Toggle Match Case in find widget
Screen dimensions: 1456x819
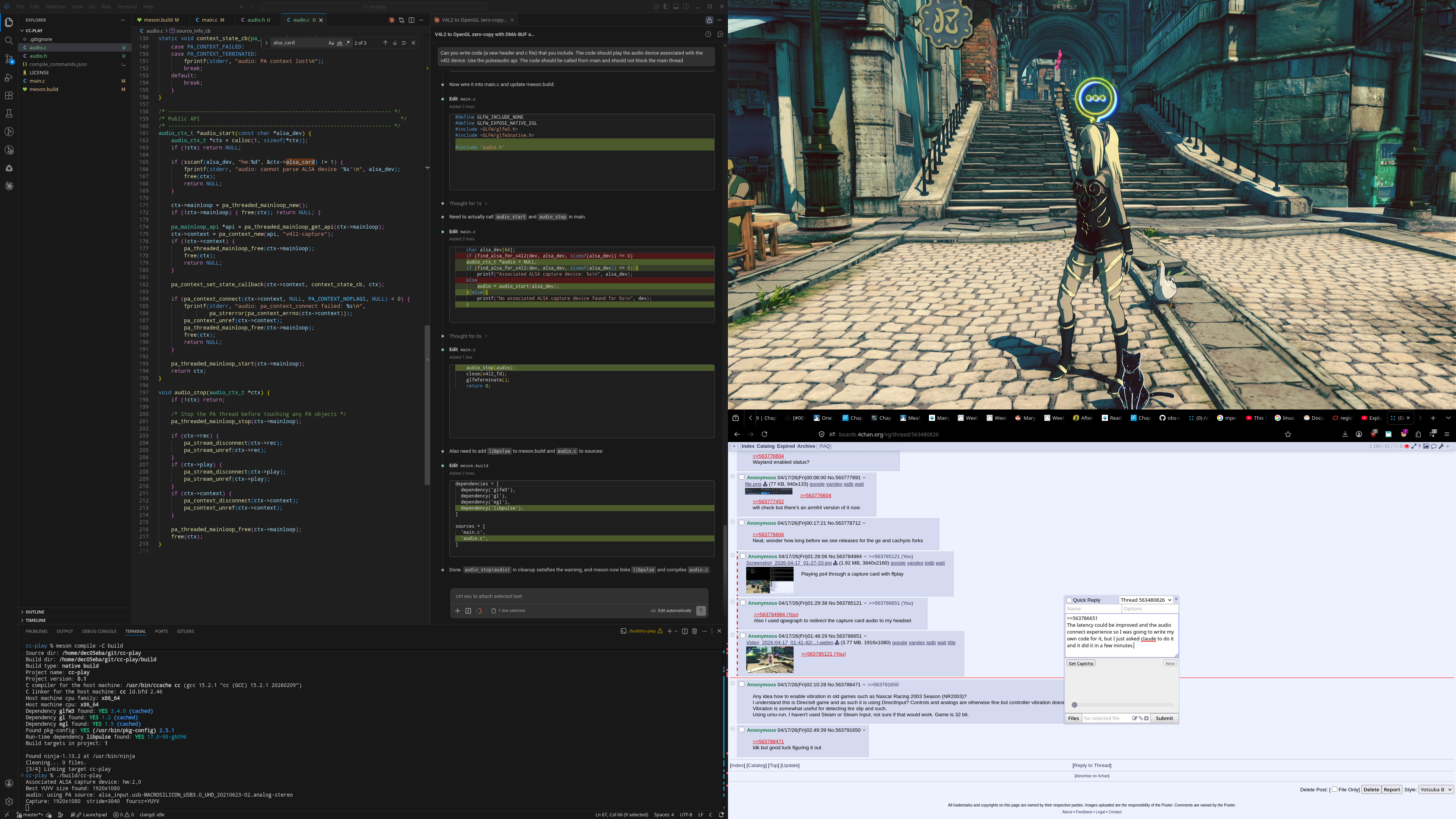(331, 43)
